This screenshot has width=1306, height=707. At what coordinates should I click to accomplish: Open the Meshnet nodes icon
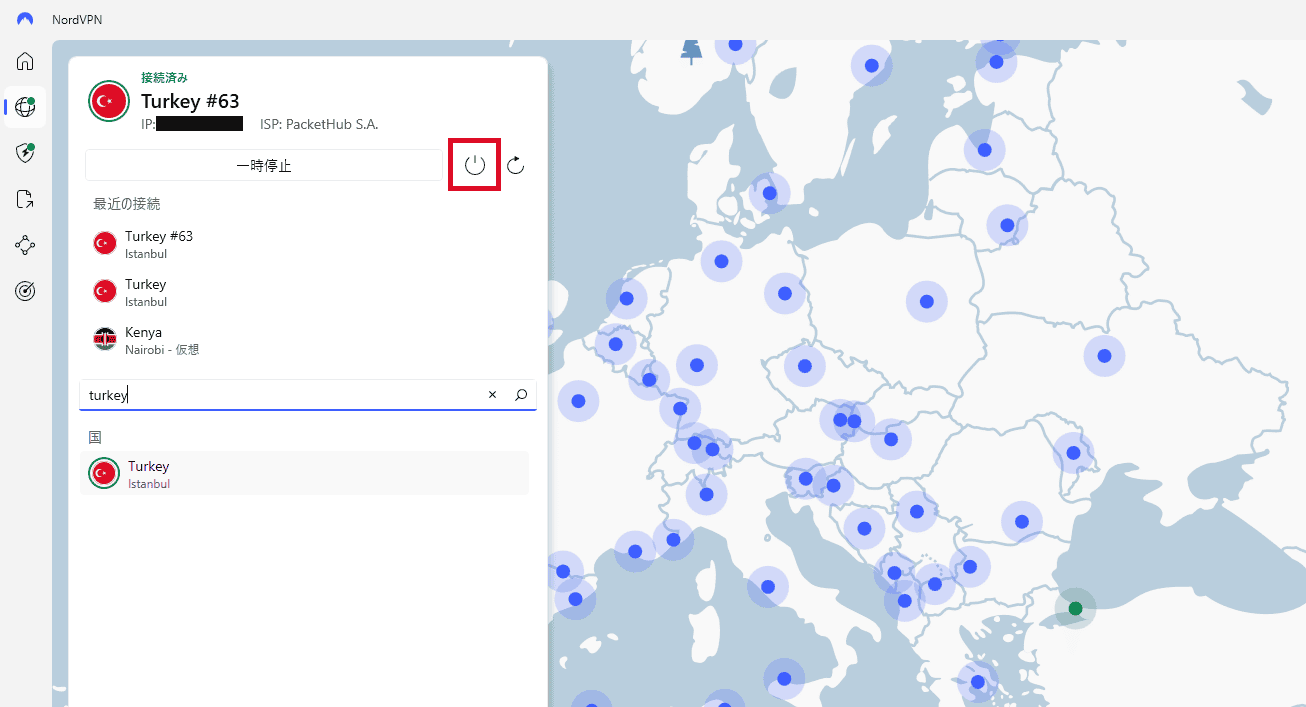click(25, 245)
